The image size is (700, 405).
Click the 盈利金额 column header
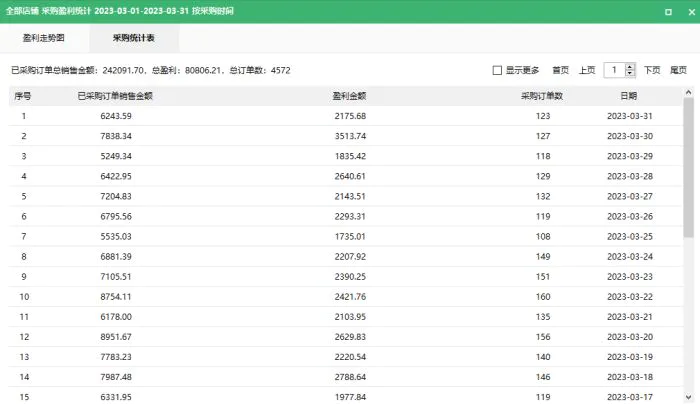350,96
